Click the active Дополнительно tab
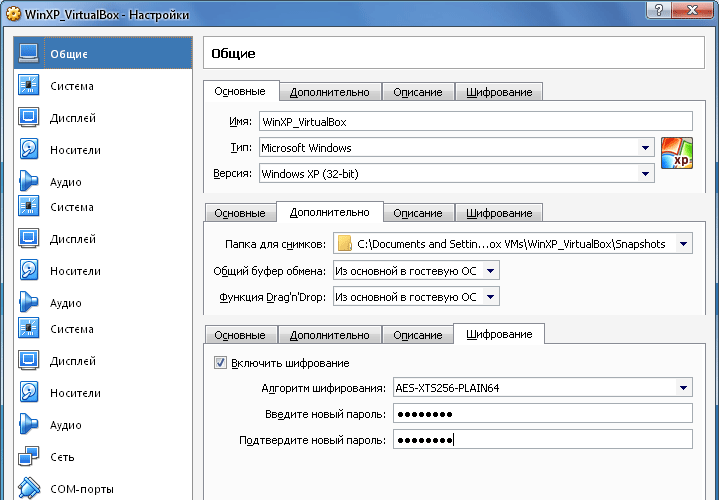The image size is (719, 500). point(330,212)
